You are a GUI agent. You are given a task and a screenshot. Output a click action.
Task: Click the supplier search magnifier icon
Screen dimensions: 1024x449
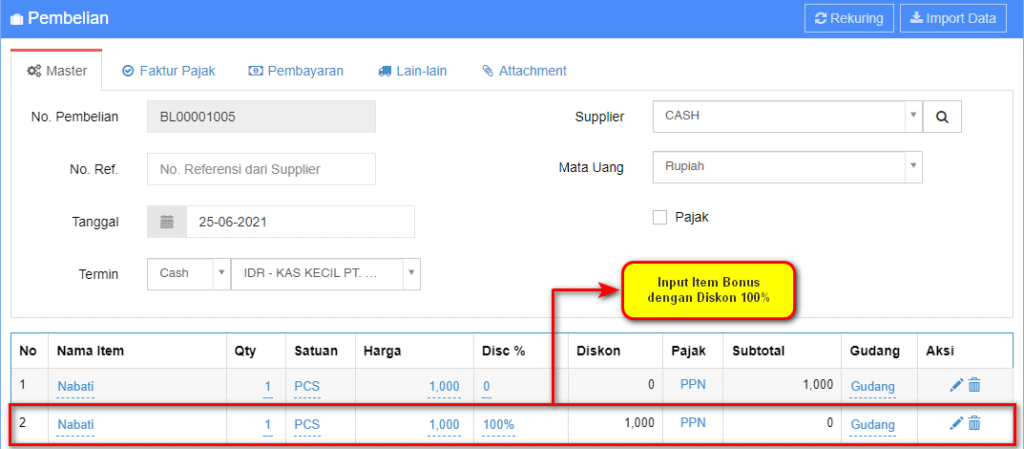pos(942,116)
